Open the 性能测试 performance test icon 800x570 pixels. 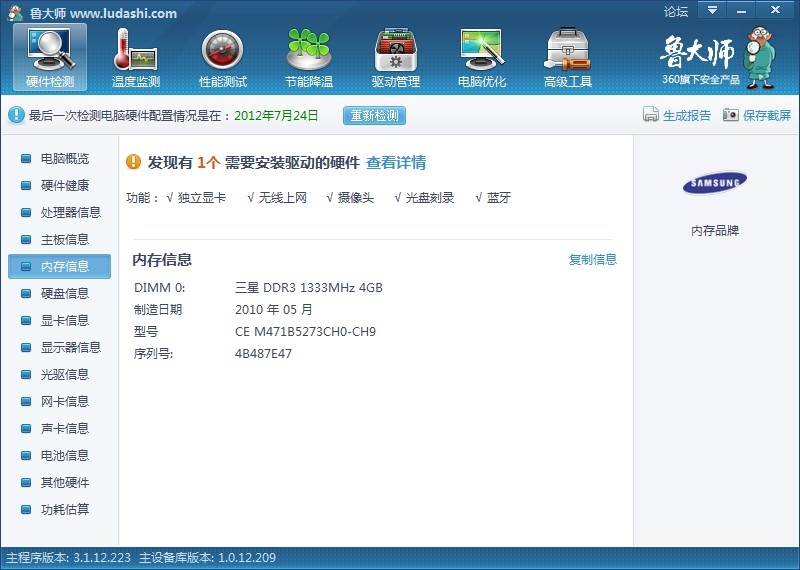click(x=222, y=50)
